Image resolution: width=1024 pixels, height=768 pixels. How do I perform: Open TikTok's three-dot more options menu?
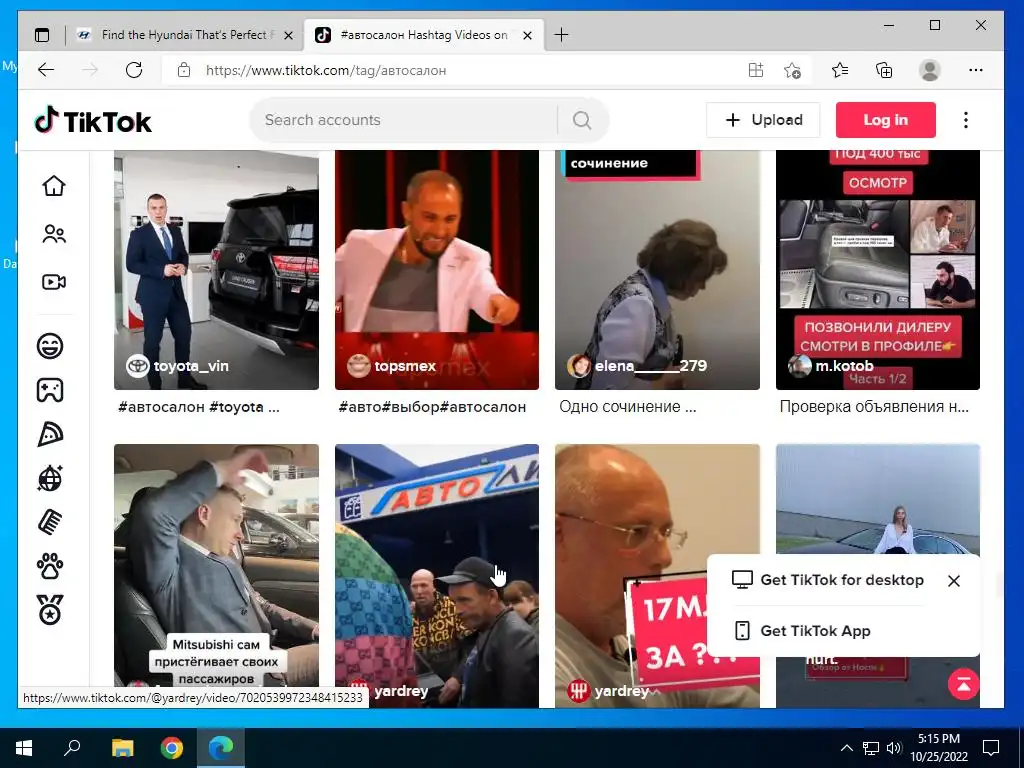point(965,120)
